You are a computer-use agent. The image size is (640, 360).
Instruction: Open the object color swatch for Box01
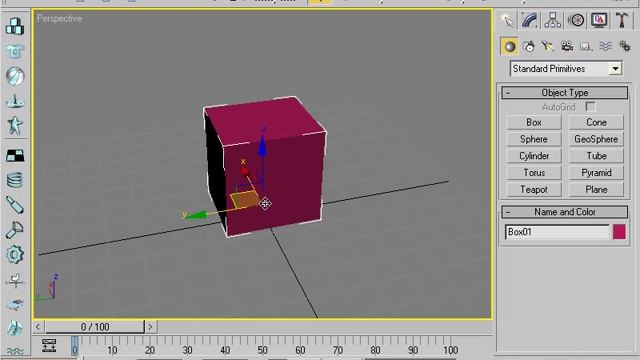click(x=619, y=232)
